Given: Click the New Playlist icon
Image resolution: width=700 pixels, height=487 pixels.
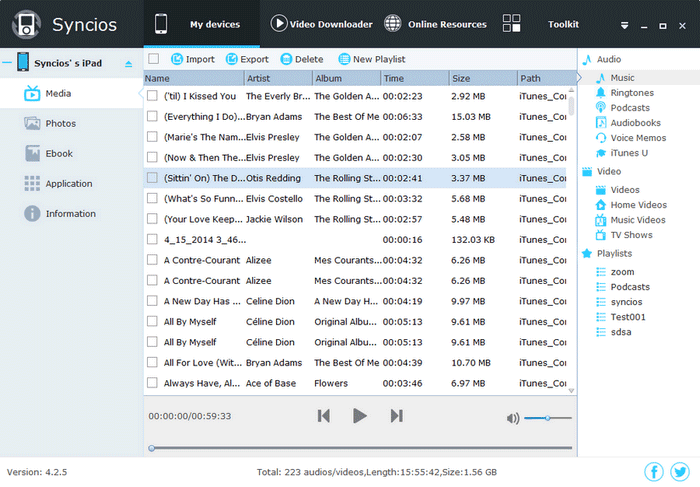Looking at the screenshot, I should [344, 59].
